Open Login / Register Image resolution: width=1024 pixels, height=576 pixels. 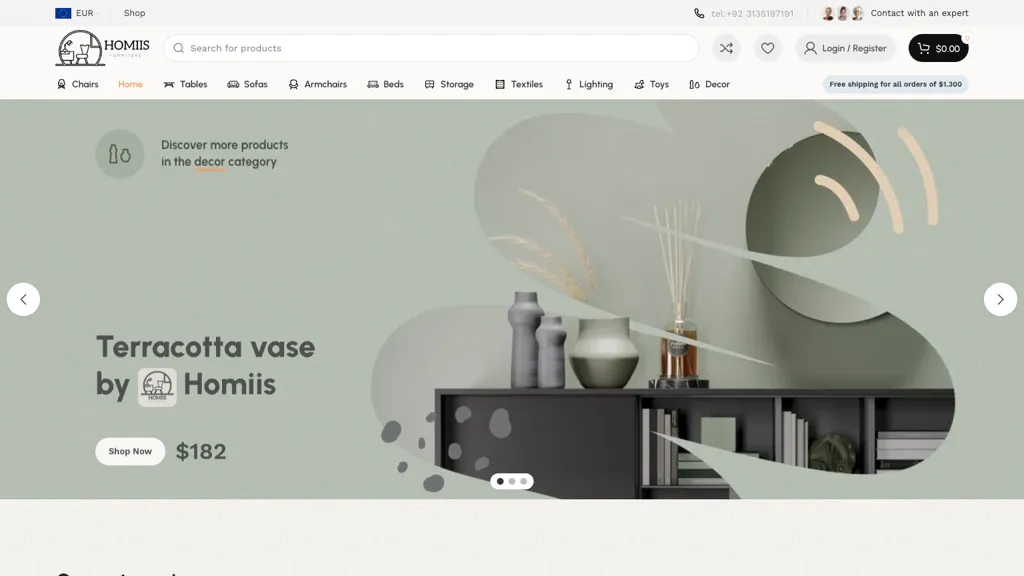click(845, 48)
